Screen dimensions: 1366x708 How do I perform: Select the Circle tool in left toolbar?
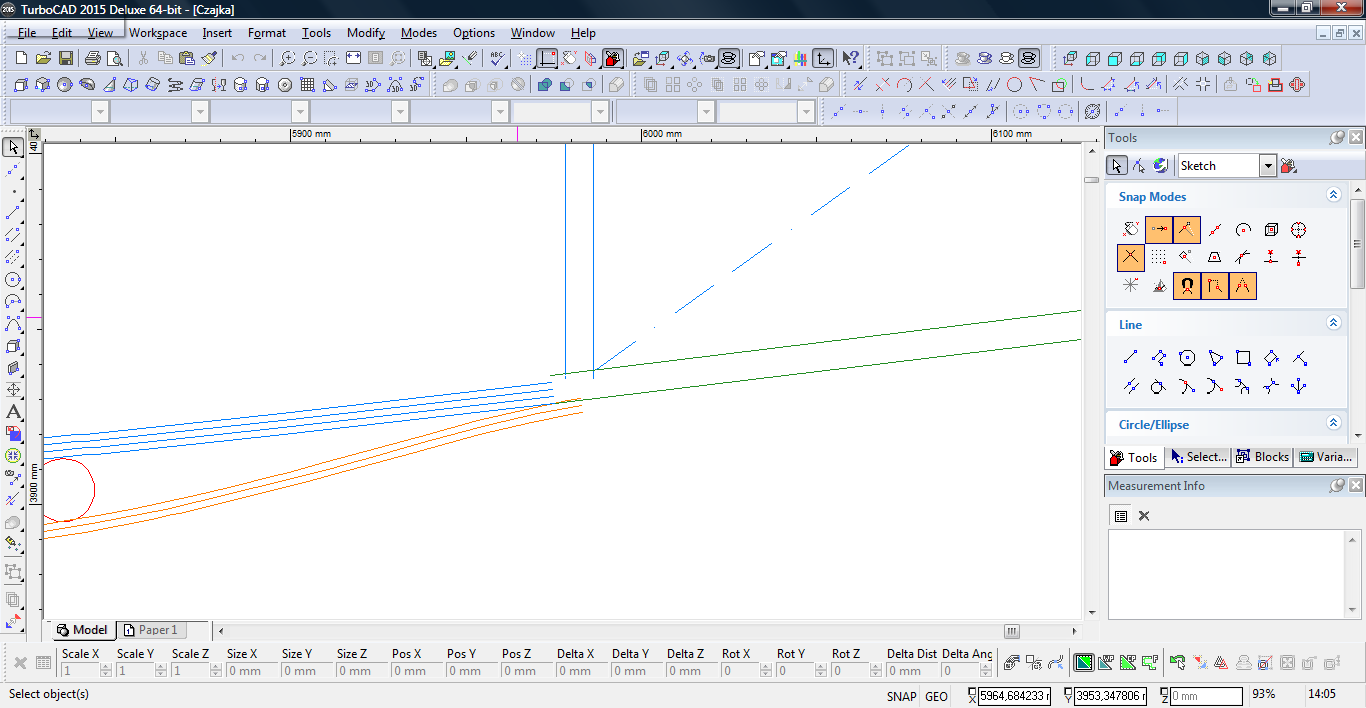[x=13, y=280]
